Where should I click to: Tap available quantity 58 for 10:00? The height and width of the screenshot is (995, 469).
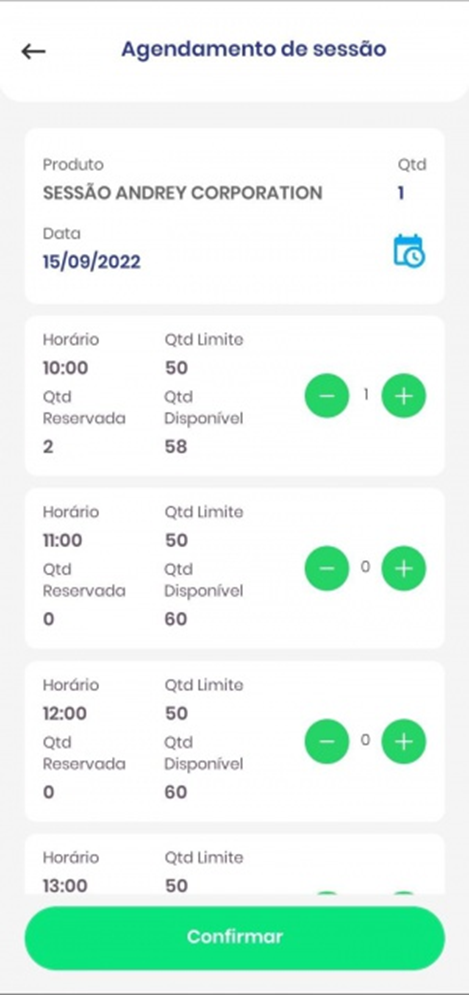[x=176, y=447]
